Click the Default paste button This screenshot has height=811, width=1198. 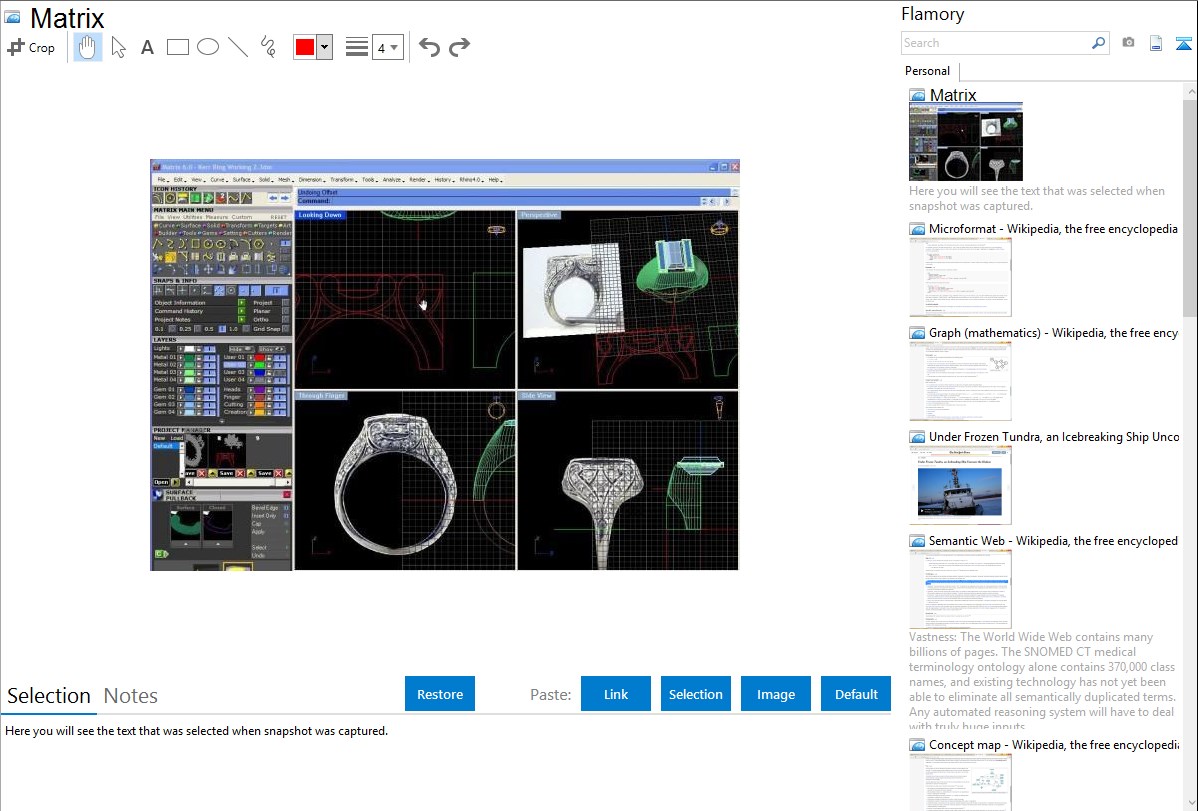(x=856, y=694)
